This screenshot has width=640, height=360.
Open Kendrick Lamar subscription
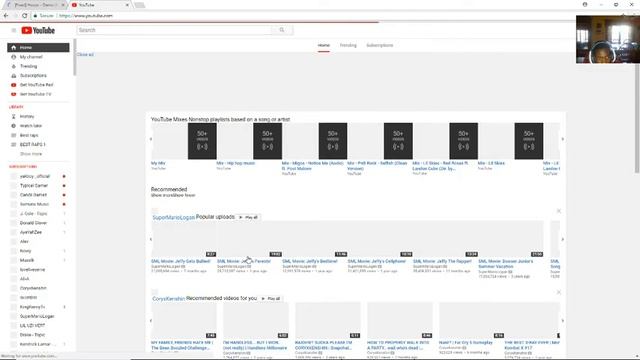click(38, 344)
